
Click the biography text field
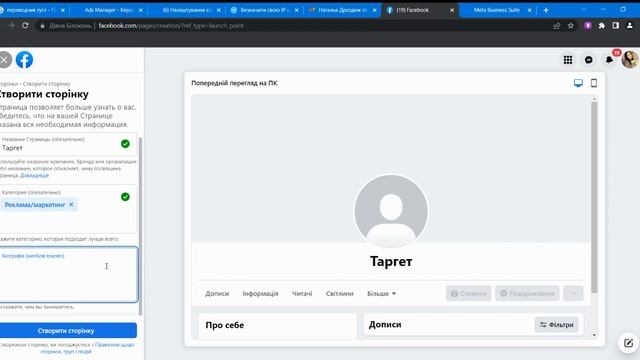(x=69, y=274)
